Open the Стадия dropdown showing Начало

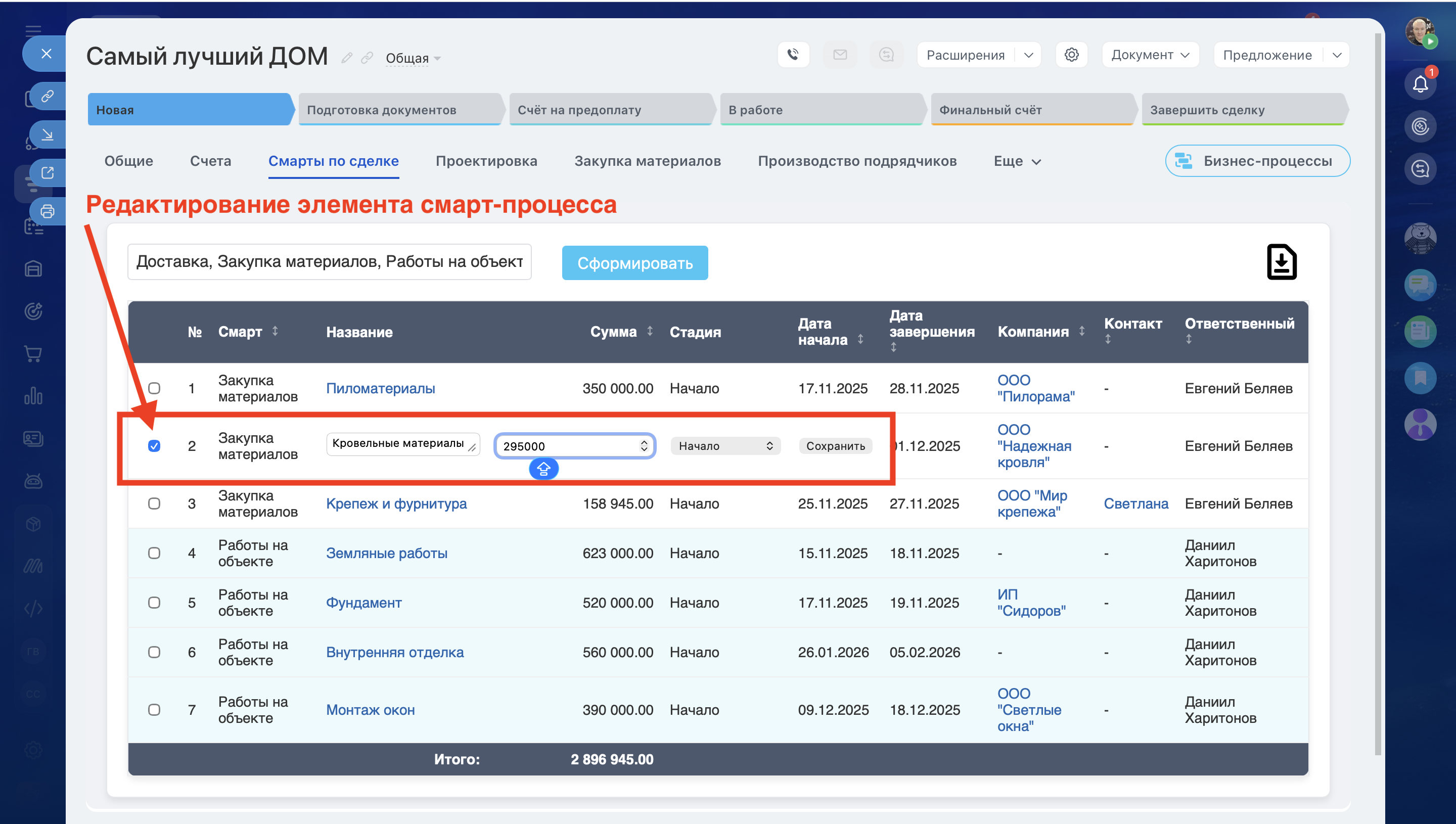[725, 446]
